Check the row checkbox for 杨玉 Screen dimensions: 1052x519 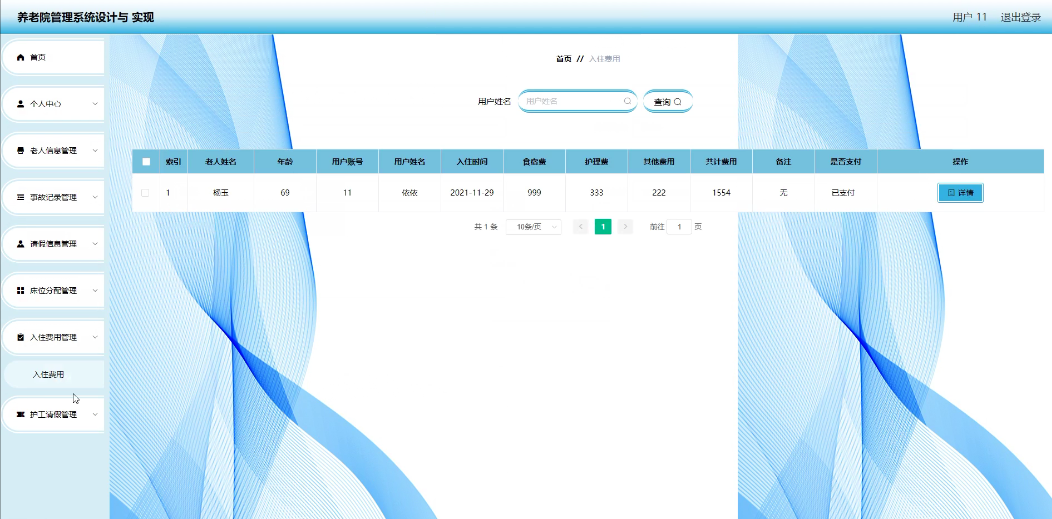[x=146, y=192]
